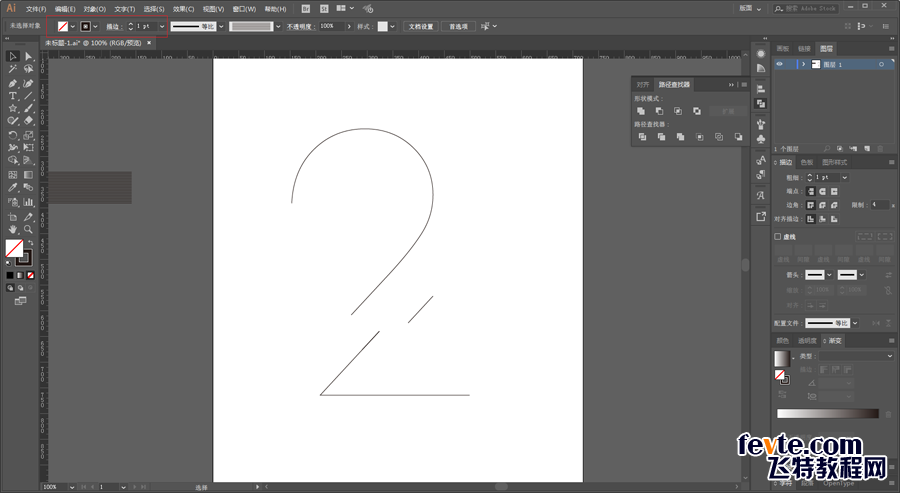Click the new layer icon in Layers panel
The height and width of the screenshot is (493, 900).
(867, 149)
